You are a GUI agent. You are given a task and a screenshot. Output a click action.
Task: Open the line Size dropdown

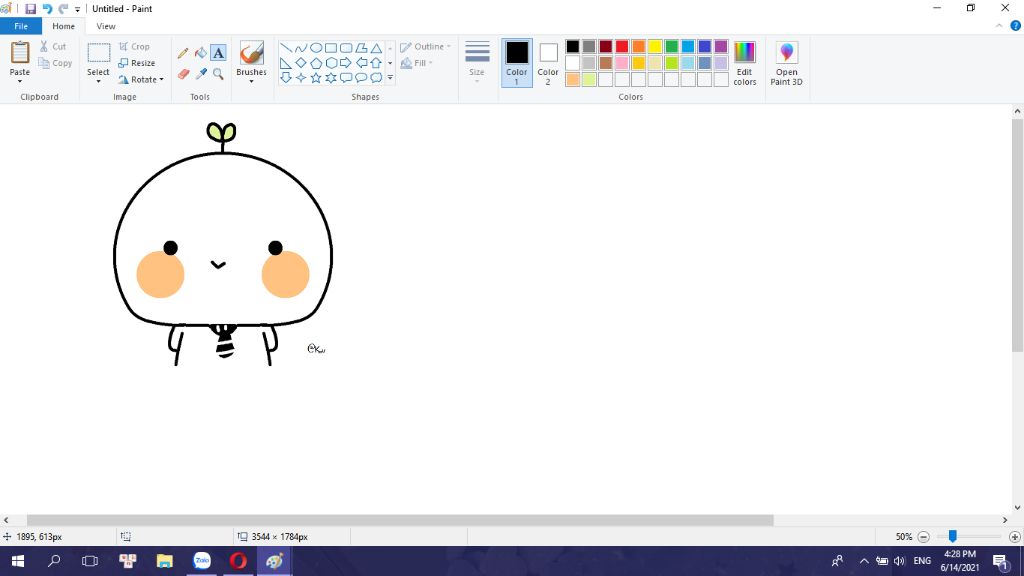click(477, 61)
